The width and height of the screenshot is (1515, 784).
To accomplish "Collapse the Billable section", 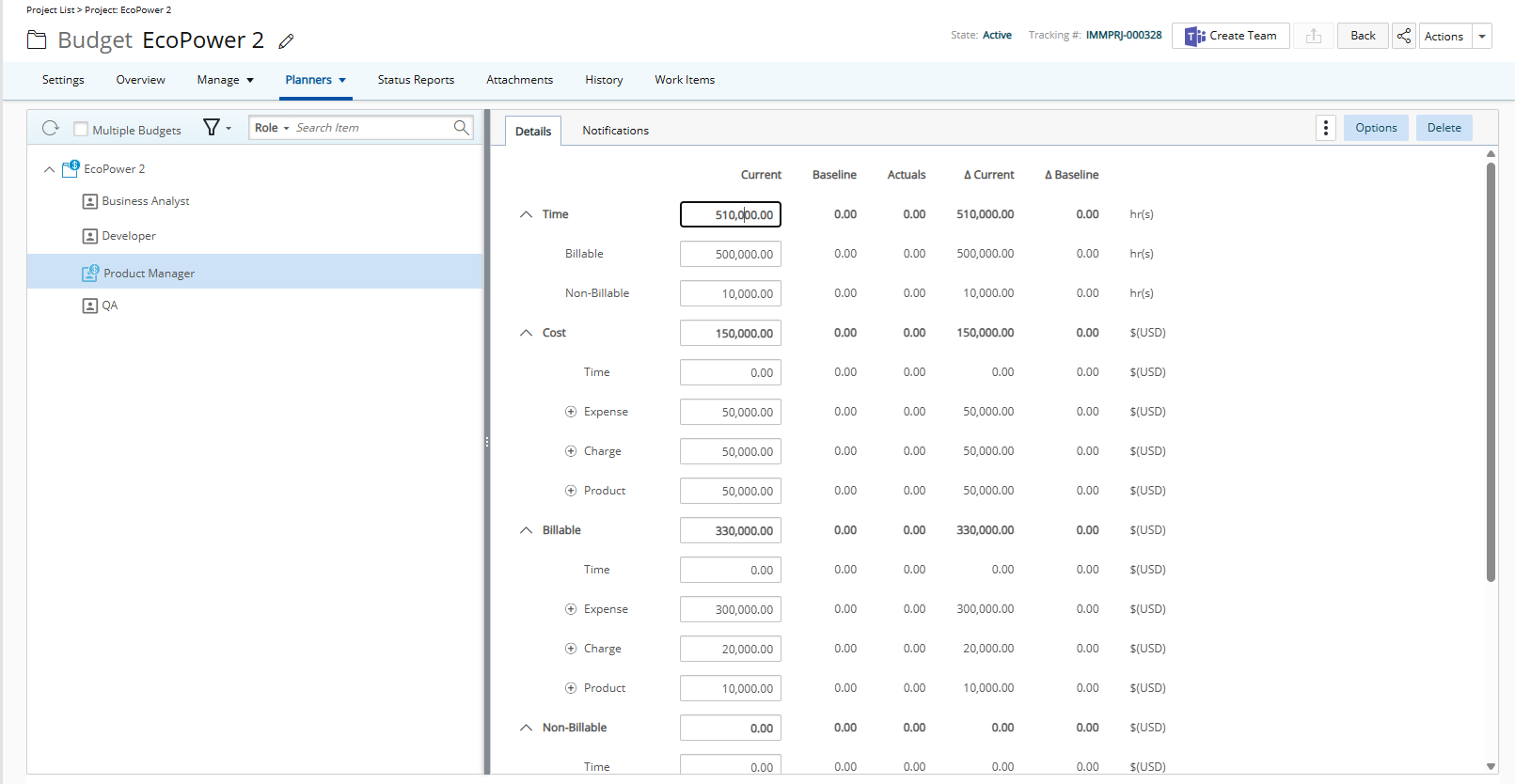I will (526, 530).
